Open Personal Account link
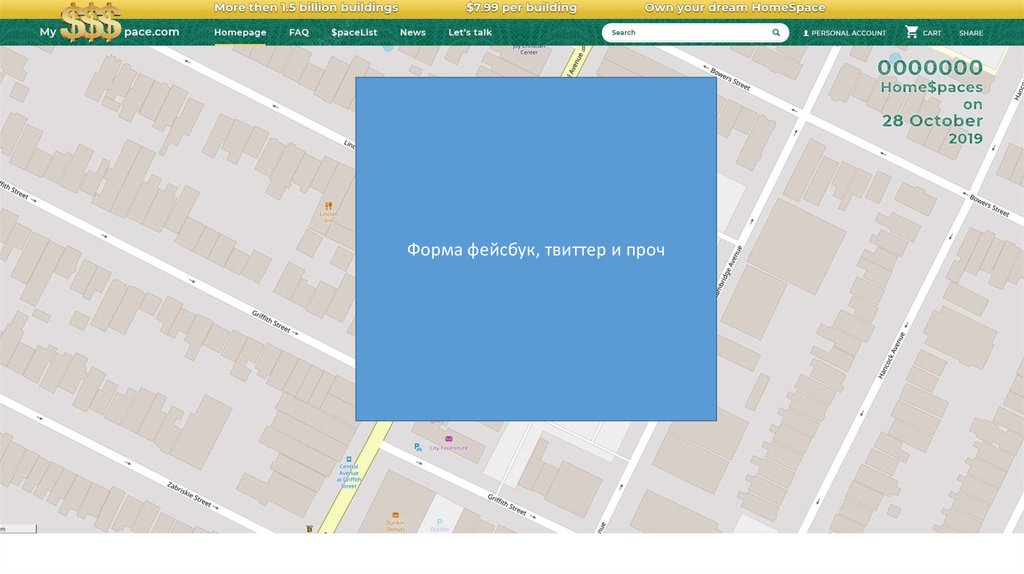 (x=848, y=33)
